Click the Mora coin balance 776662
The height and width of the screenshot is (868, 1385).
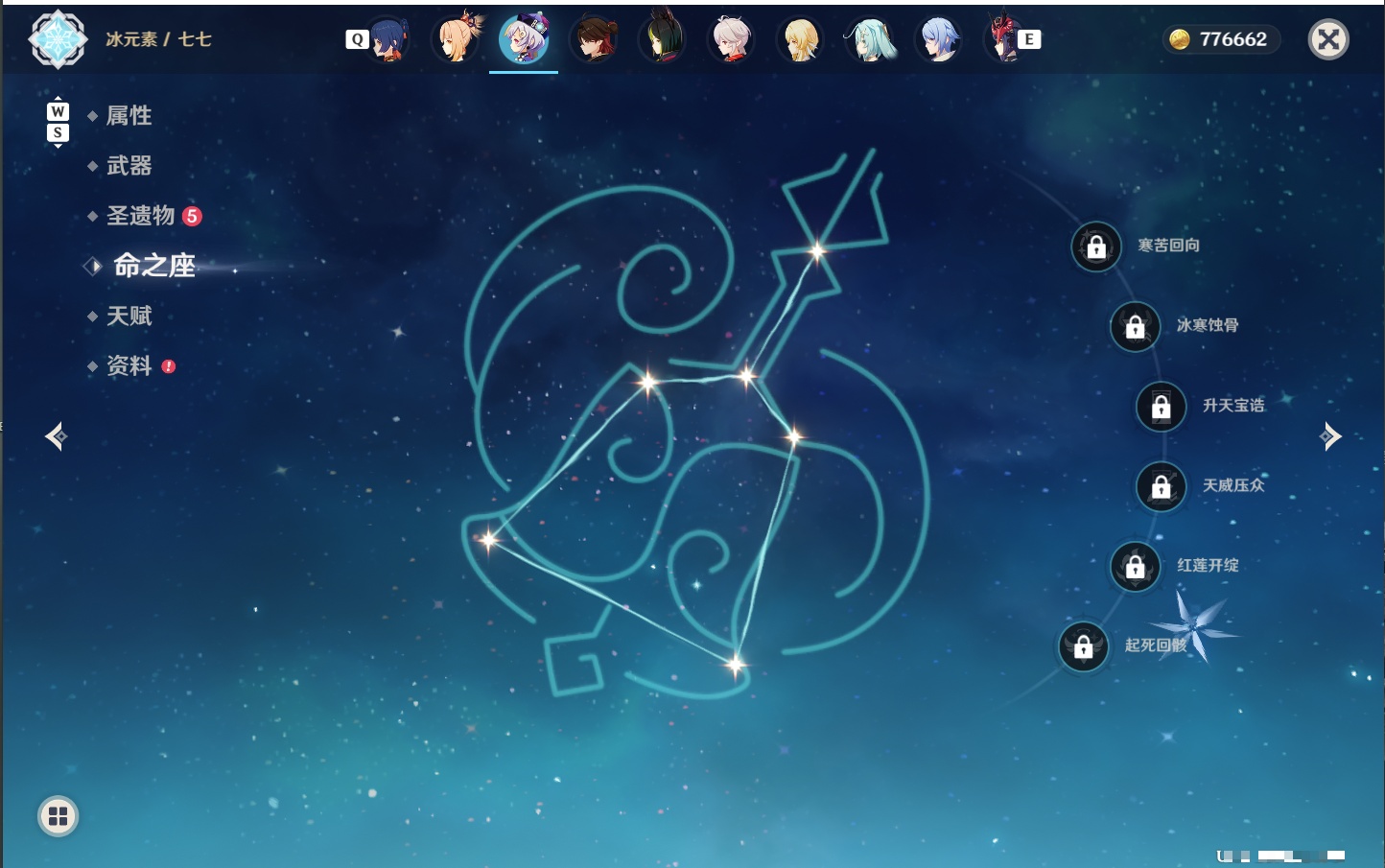[1220, 39]
